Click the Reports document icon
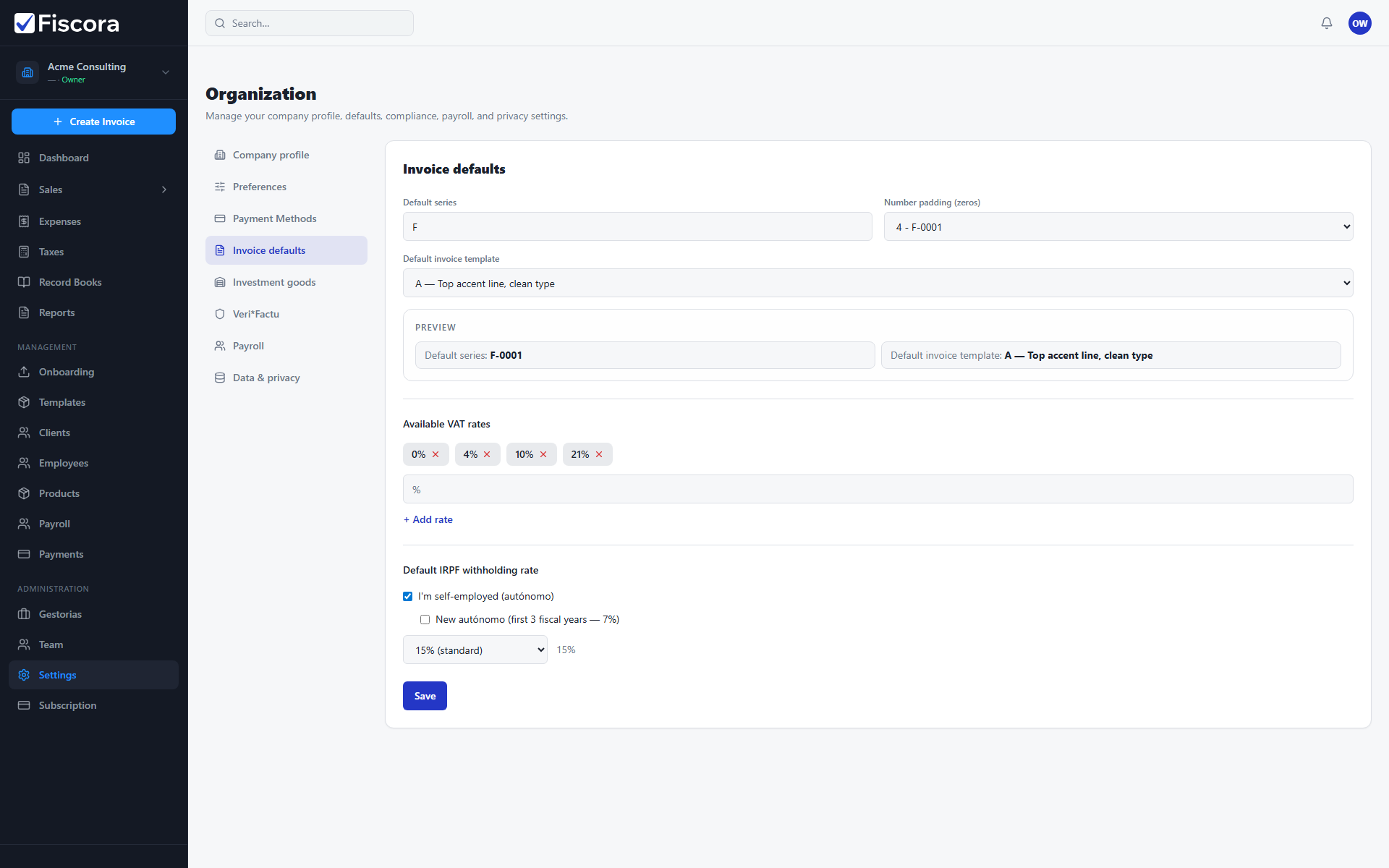1389x868 pixels. tap(24, 312)
